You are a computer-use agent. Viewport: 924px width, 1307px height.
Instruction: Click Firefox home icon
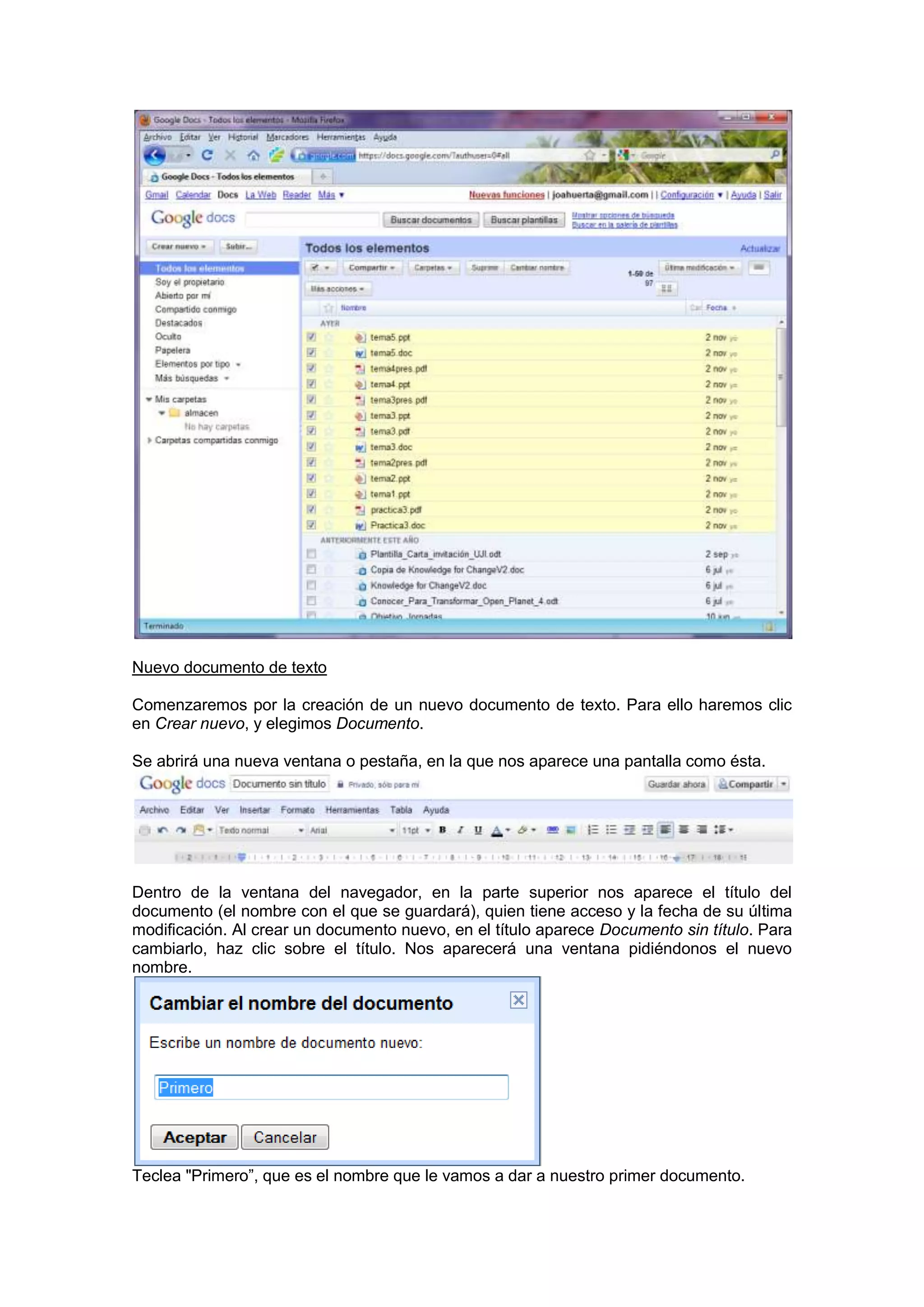tap(253, 155)
